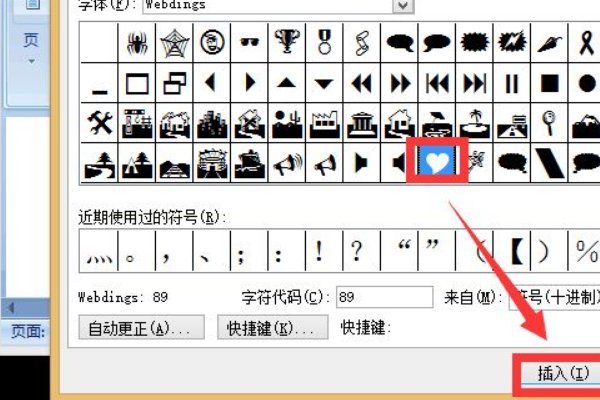Pick recent symbol left double quote “
Viewport: 600px width, 400px height.
click(399, 251)
